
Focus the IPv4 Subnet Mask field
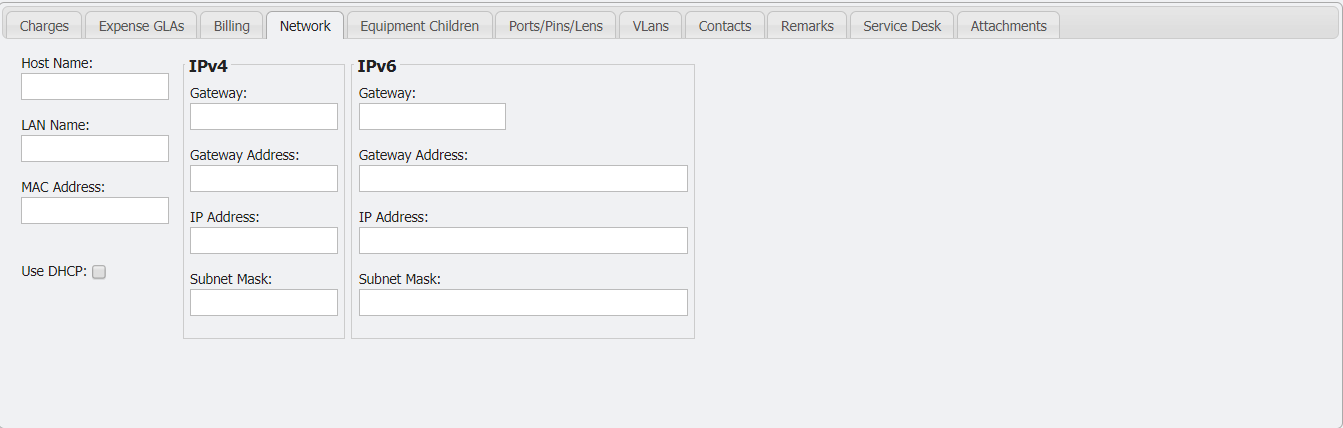pyautogui.click(x=264, y=303)
